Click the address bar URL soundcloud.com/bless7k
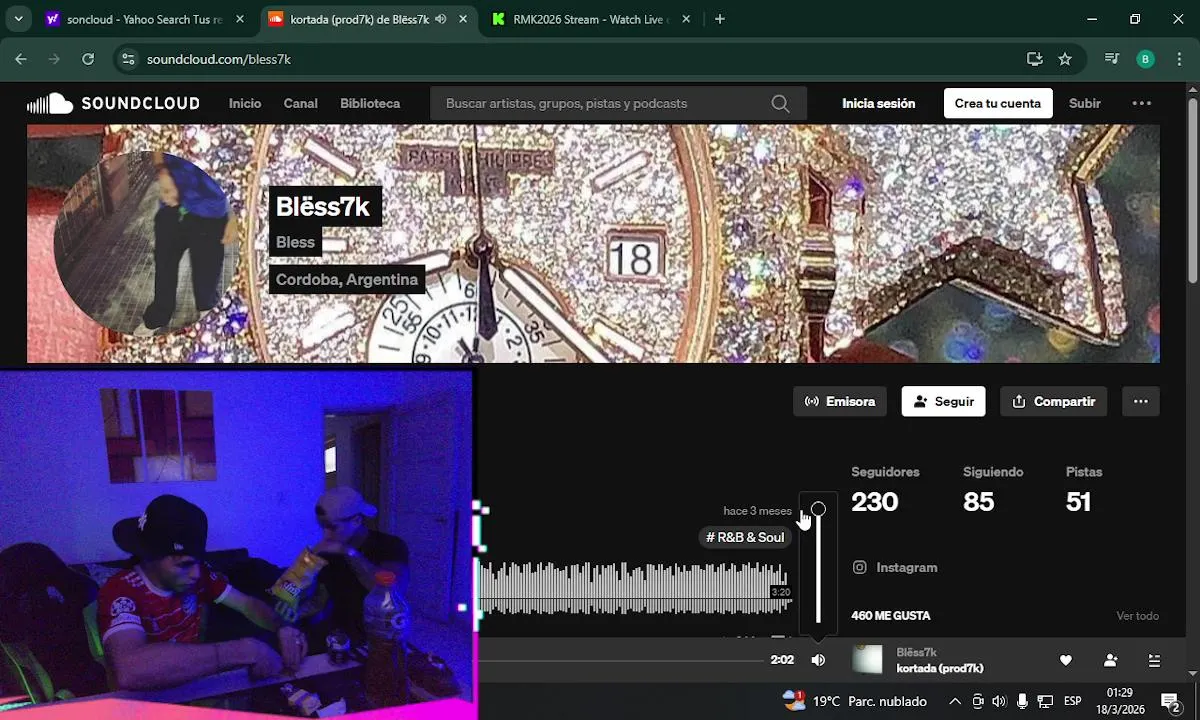 [x=219, y=59]
